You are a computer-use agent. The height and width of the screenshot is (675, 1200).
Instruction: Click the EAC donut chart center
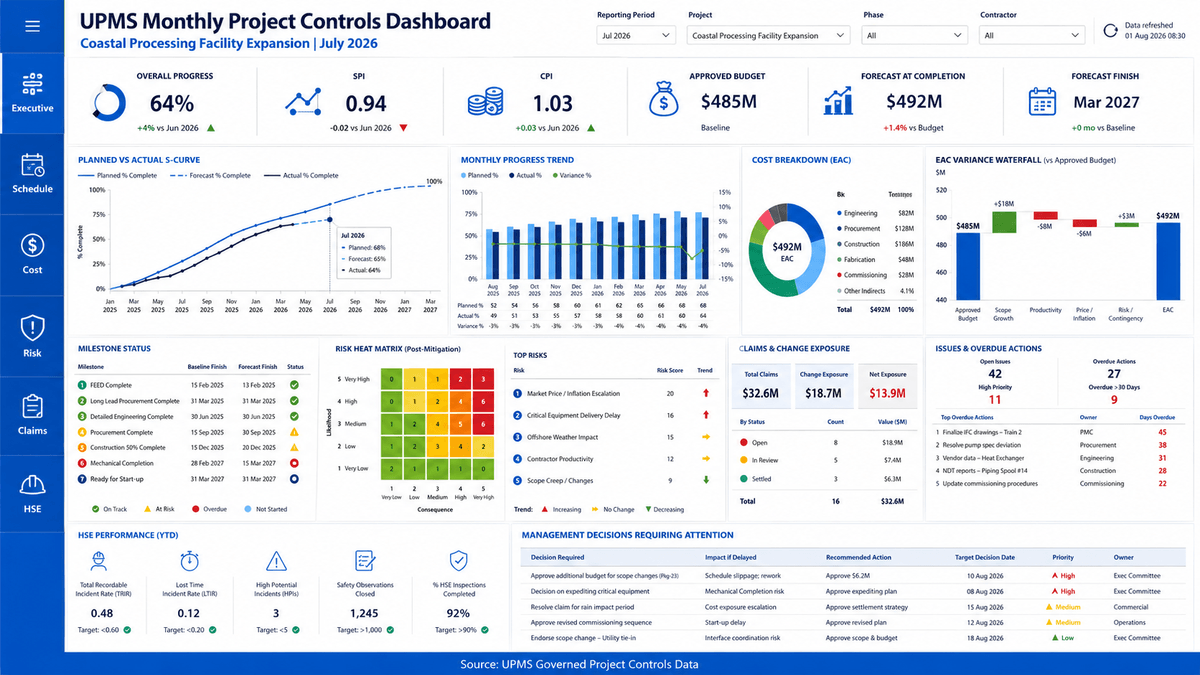coord(785,251)
